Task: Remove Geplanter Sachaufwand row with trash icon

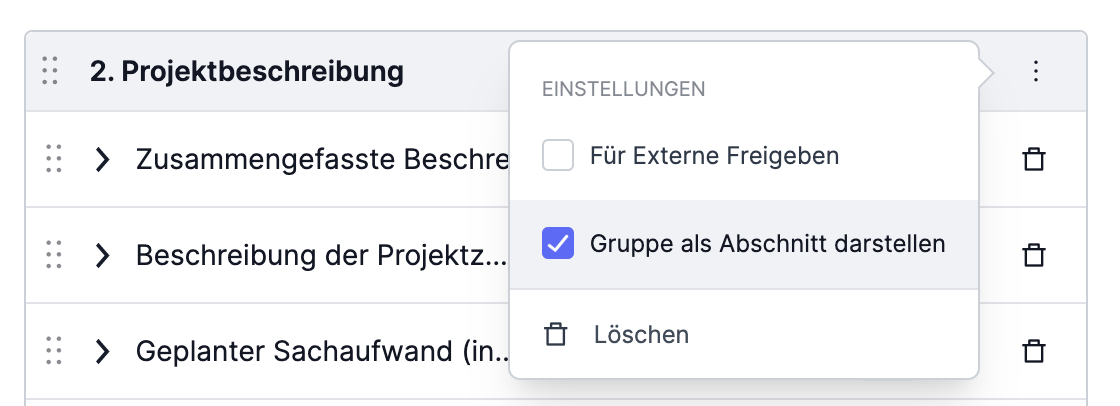Action: coord(1034,351)
